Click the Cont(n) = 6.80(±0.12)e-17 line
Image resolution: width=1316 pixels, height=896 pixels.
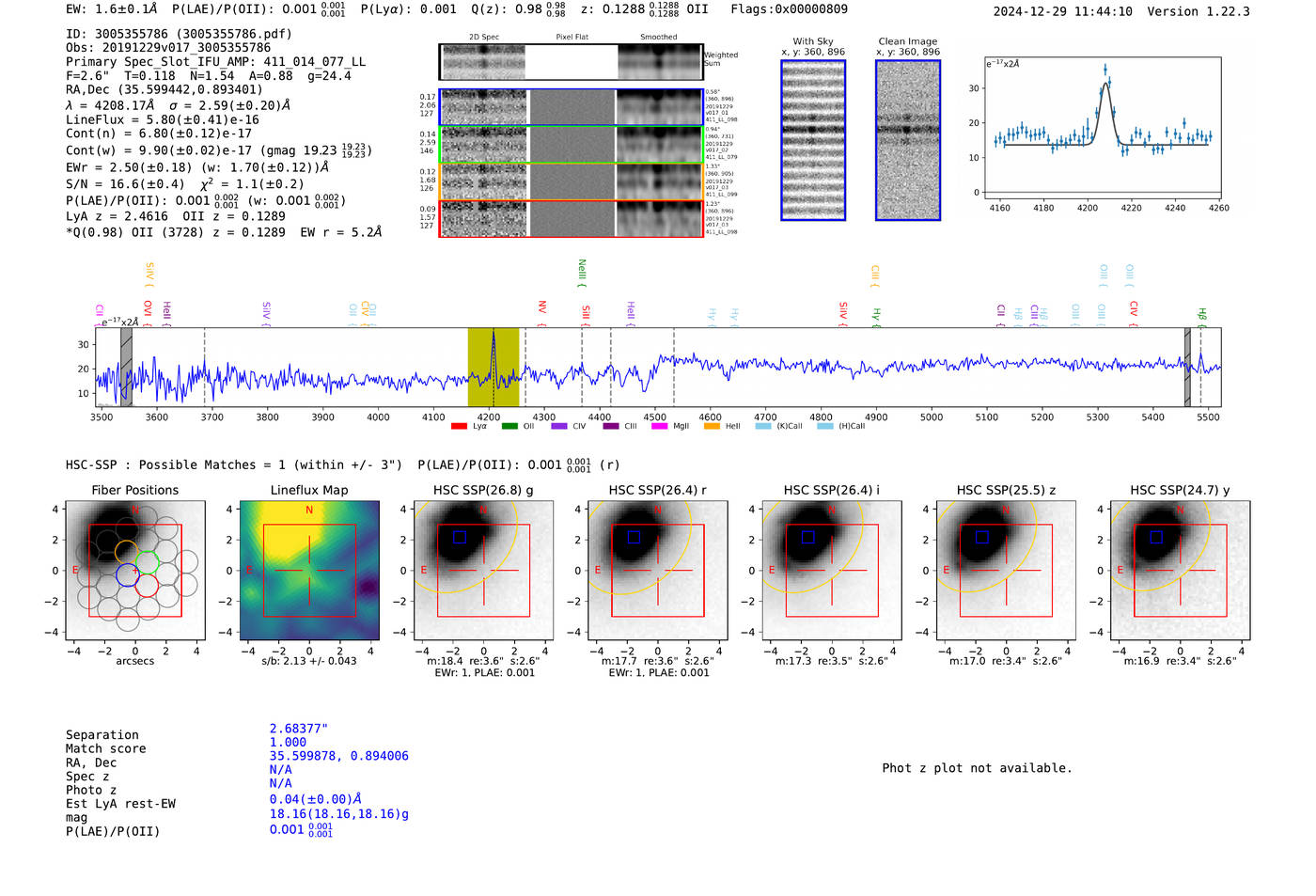(x=159, y=134)
